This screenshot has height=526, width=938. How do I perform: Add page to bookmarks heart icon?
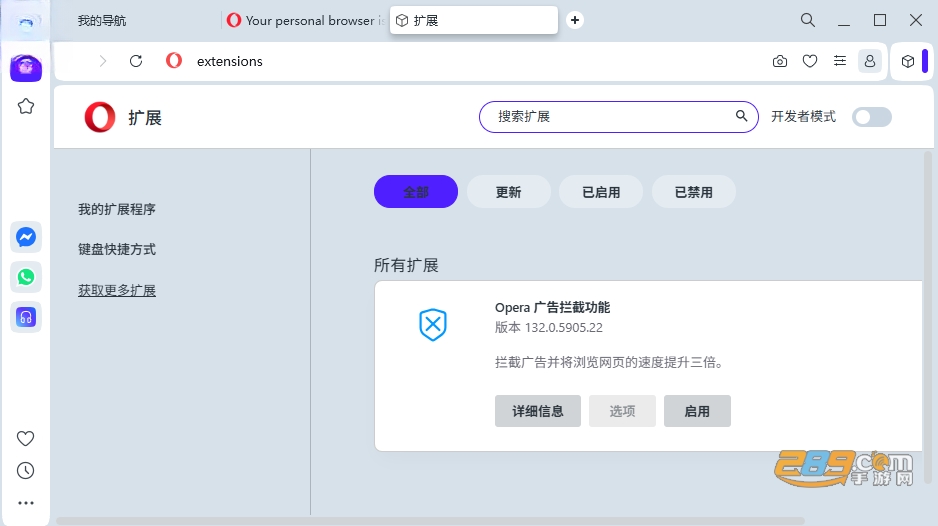tap(810, 61)
